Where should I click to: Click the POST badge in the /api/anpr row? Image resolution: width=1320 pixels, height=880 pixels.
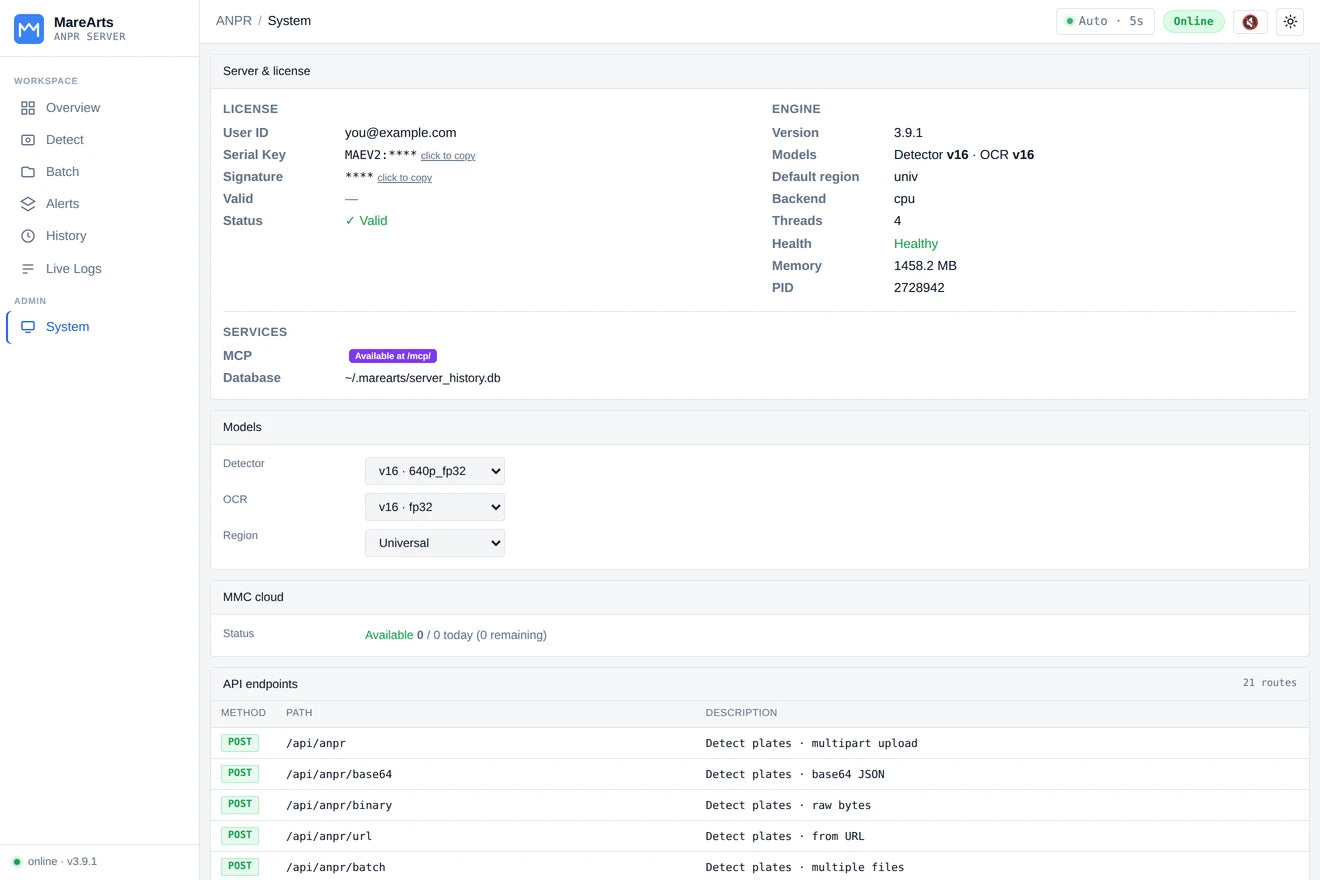240,742
